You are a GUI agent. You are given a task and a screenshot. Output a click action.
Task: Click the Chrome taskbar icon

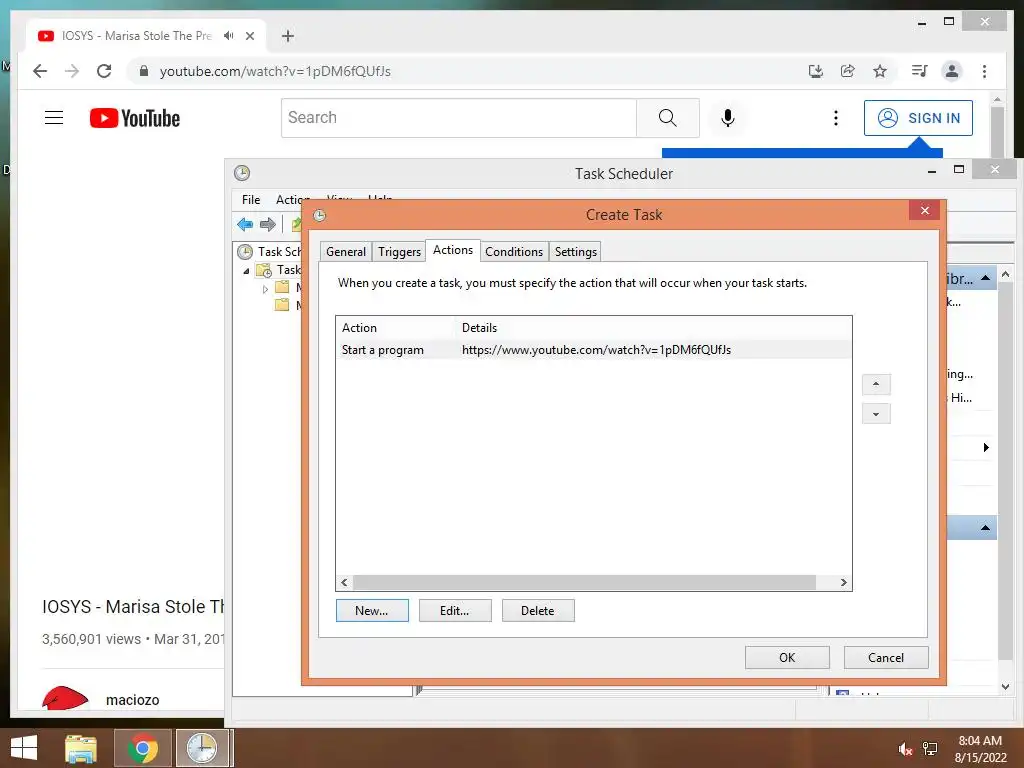point(143,748)
